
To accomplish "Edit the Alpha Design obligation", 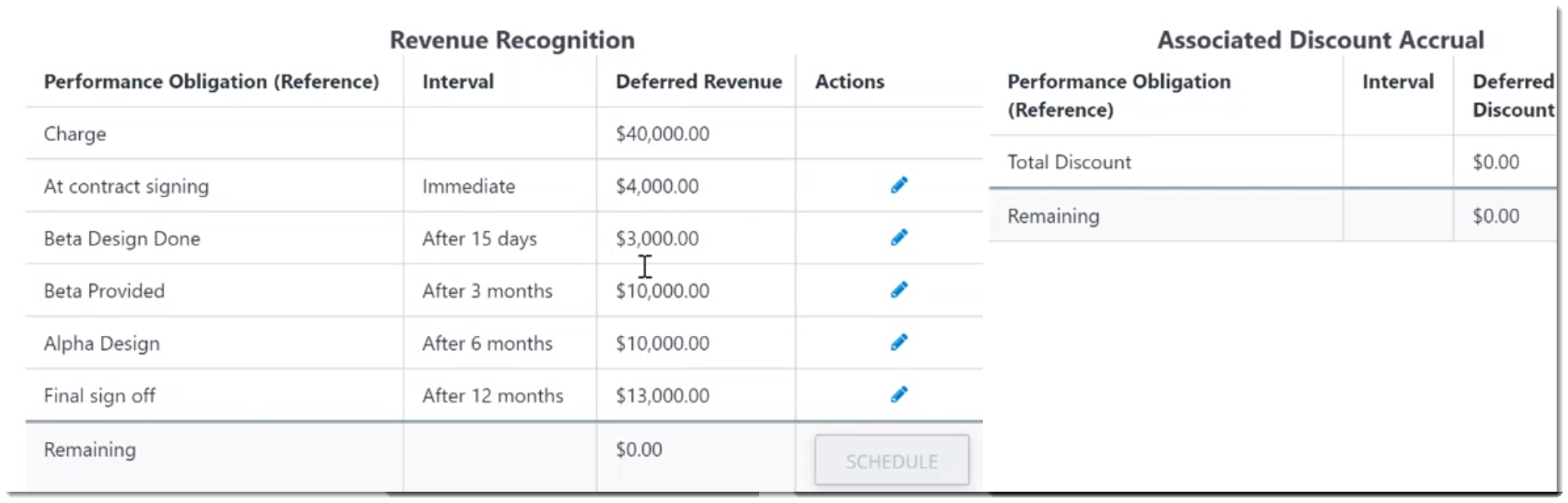I will pos(899,343).
